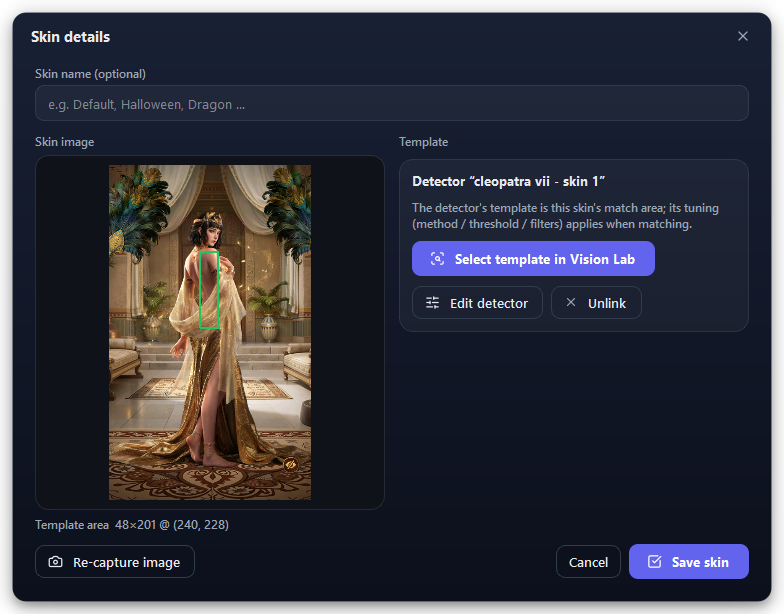Click the Template section label
The image size is (784, 614).
(424, 142)
